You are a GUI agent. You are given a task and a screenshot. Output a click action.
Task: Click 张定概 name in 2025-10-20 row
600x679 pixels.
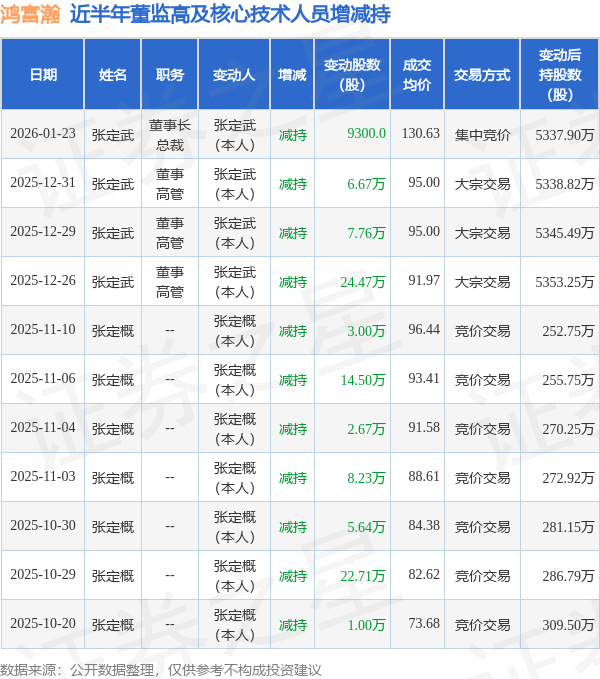113,624
